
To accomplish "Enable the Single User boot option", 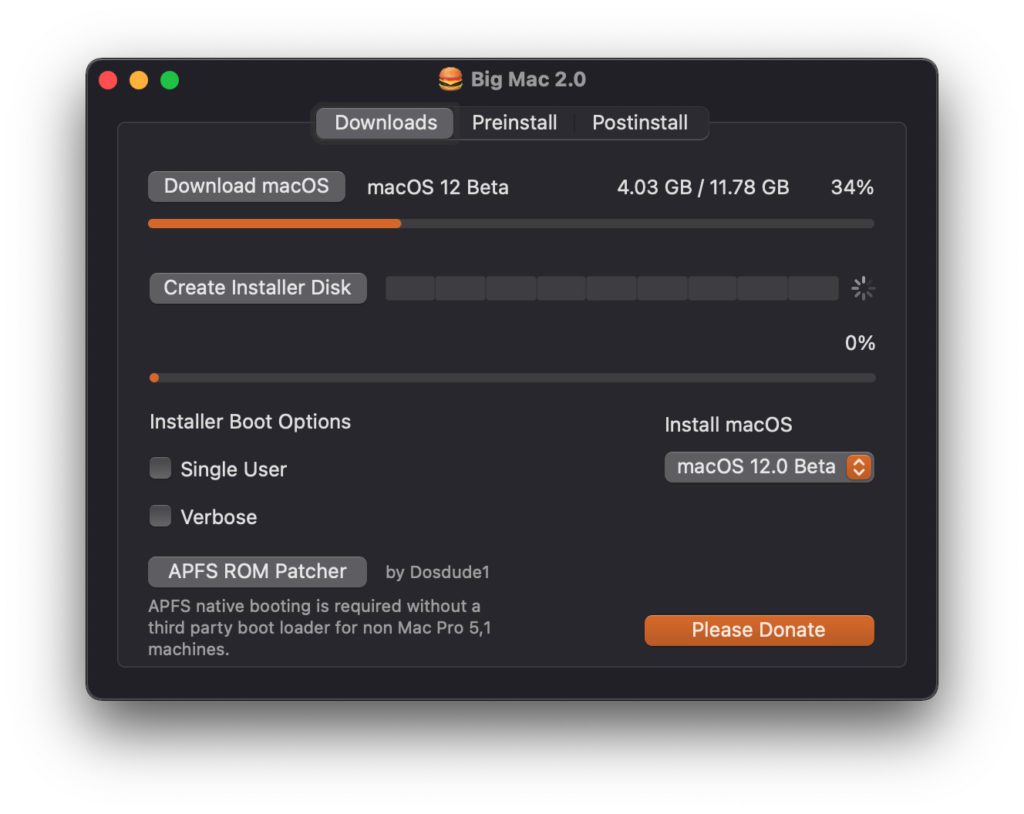I will click(160, 468).
